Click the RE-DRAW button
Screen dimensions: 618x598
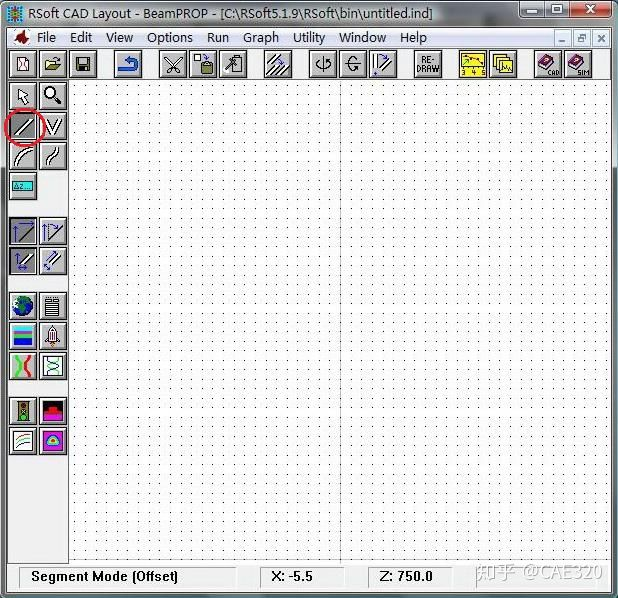click(x=428, y=64)
